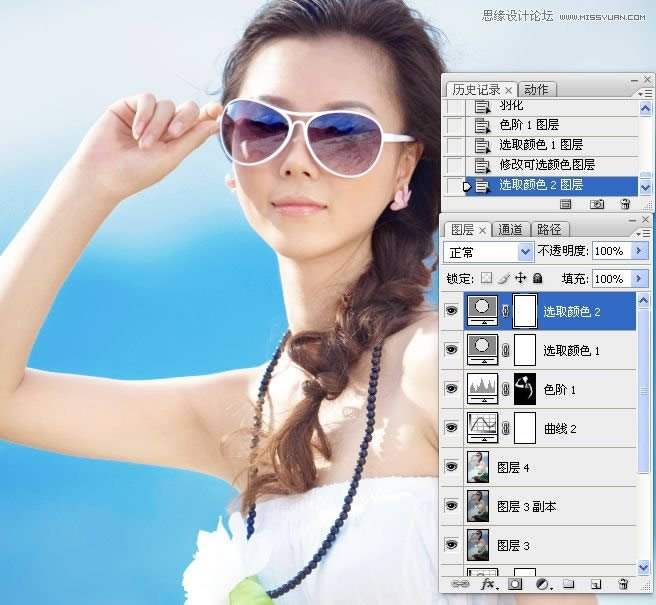Delete layer using Layers panel trash icon
Image resolution: width=656 pixels, height=605 pixels.
pyautogui.click(x=623, y=583)
